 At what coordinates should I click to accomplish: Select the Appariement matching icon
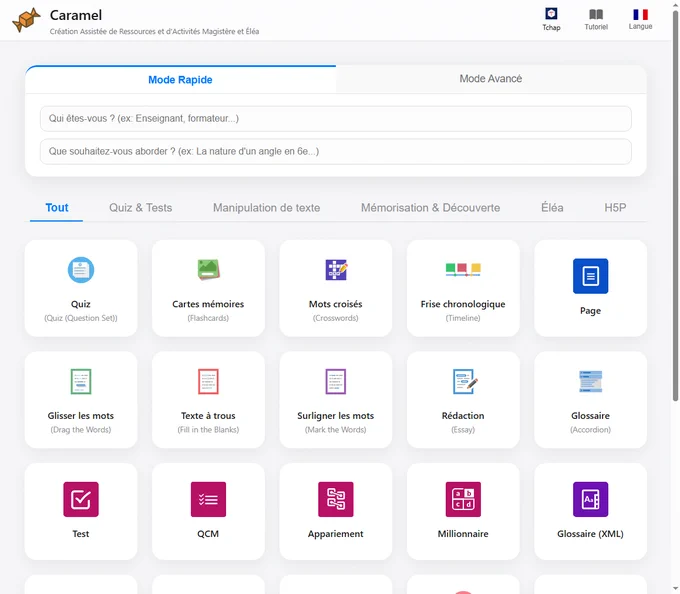click(x=336, y=499)
